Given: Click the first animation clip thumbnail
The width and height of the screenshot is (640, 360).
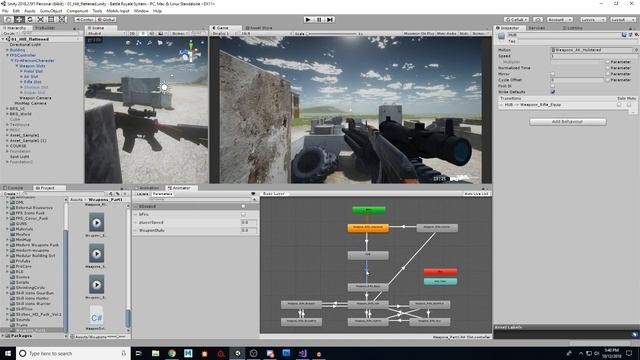Looking at the screenshot, I should [x=97, y=222].
